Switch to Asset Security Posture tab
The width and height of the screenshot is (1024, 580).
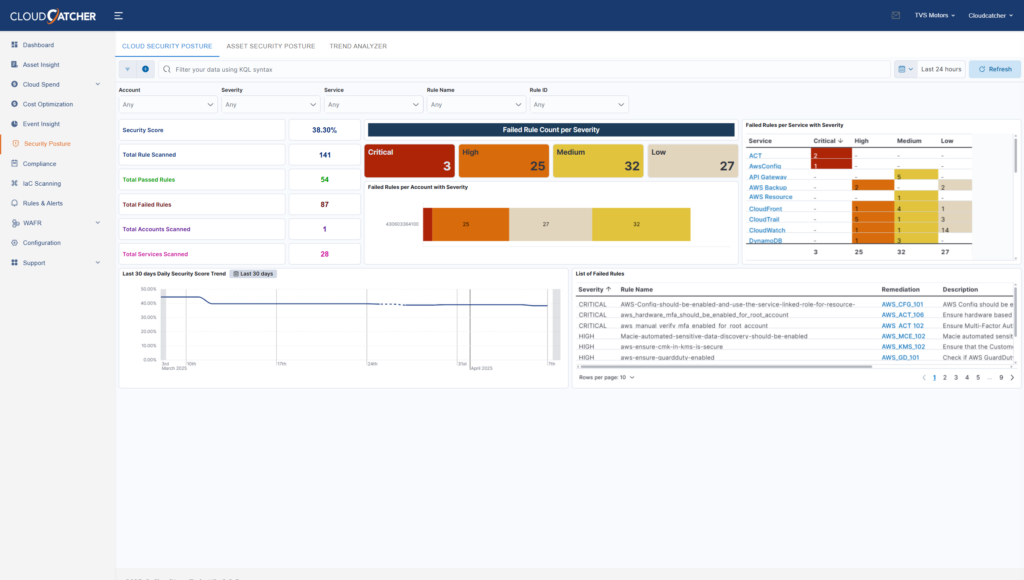pos(270,46)
